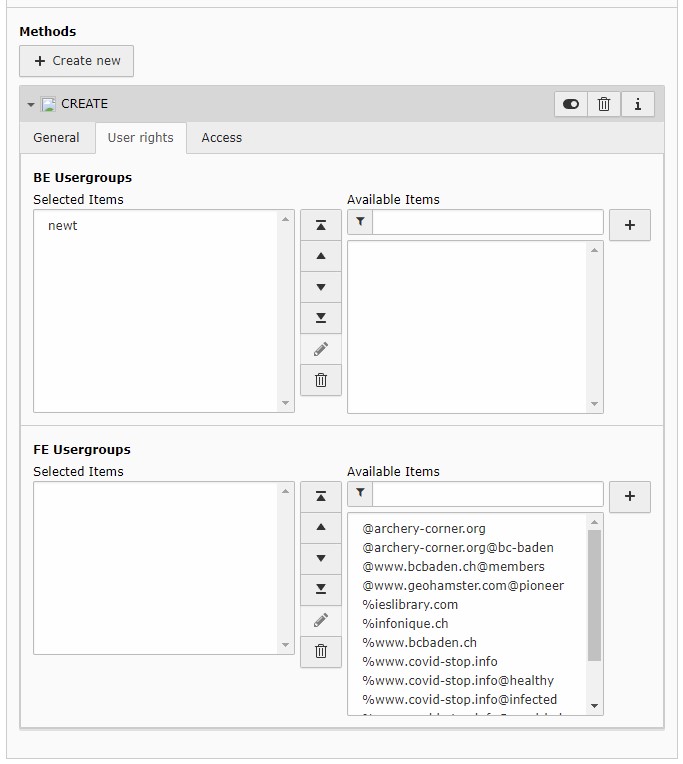Move BE Usergroups selection to bottom
The width and height of the screenshot is (683, 764).
(321, 318)
